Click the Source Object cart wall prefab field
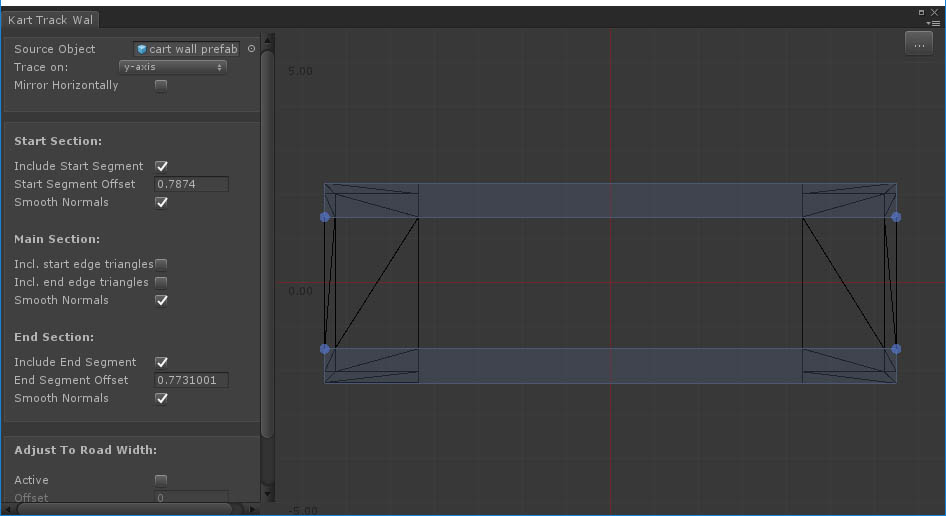Viewport: 946px width, 516px height. pos(186,49)
